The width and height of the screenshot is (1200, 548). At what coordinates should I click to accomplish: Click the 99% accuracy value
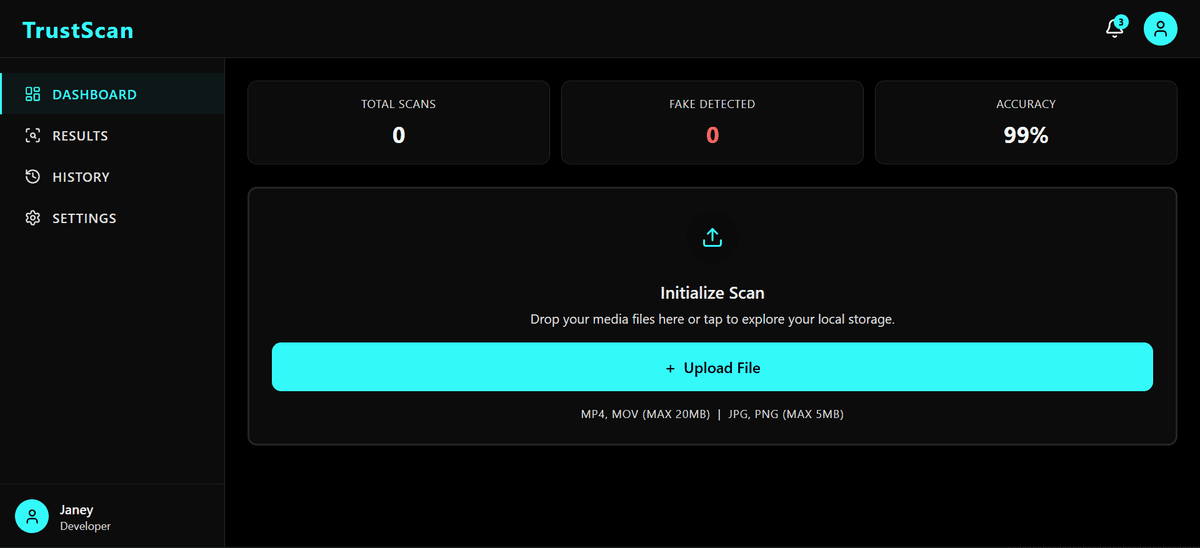tap(1026, 135)
